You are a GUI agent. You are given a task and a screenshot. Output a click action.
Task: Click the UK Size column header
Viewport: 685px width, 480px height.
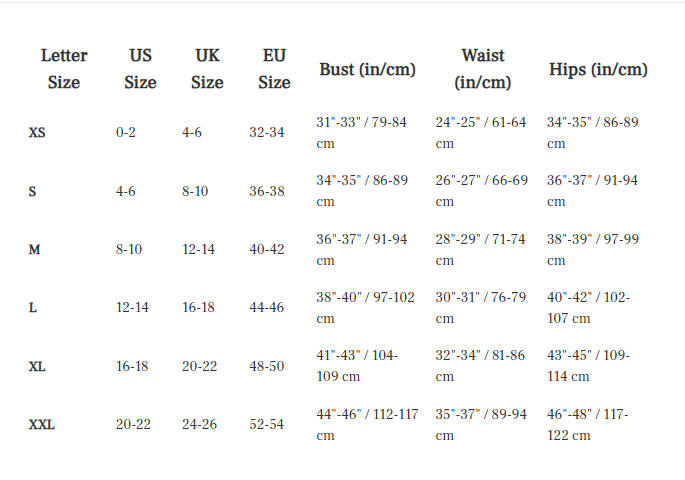point(207,69)
